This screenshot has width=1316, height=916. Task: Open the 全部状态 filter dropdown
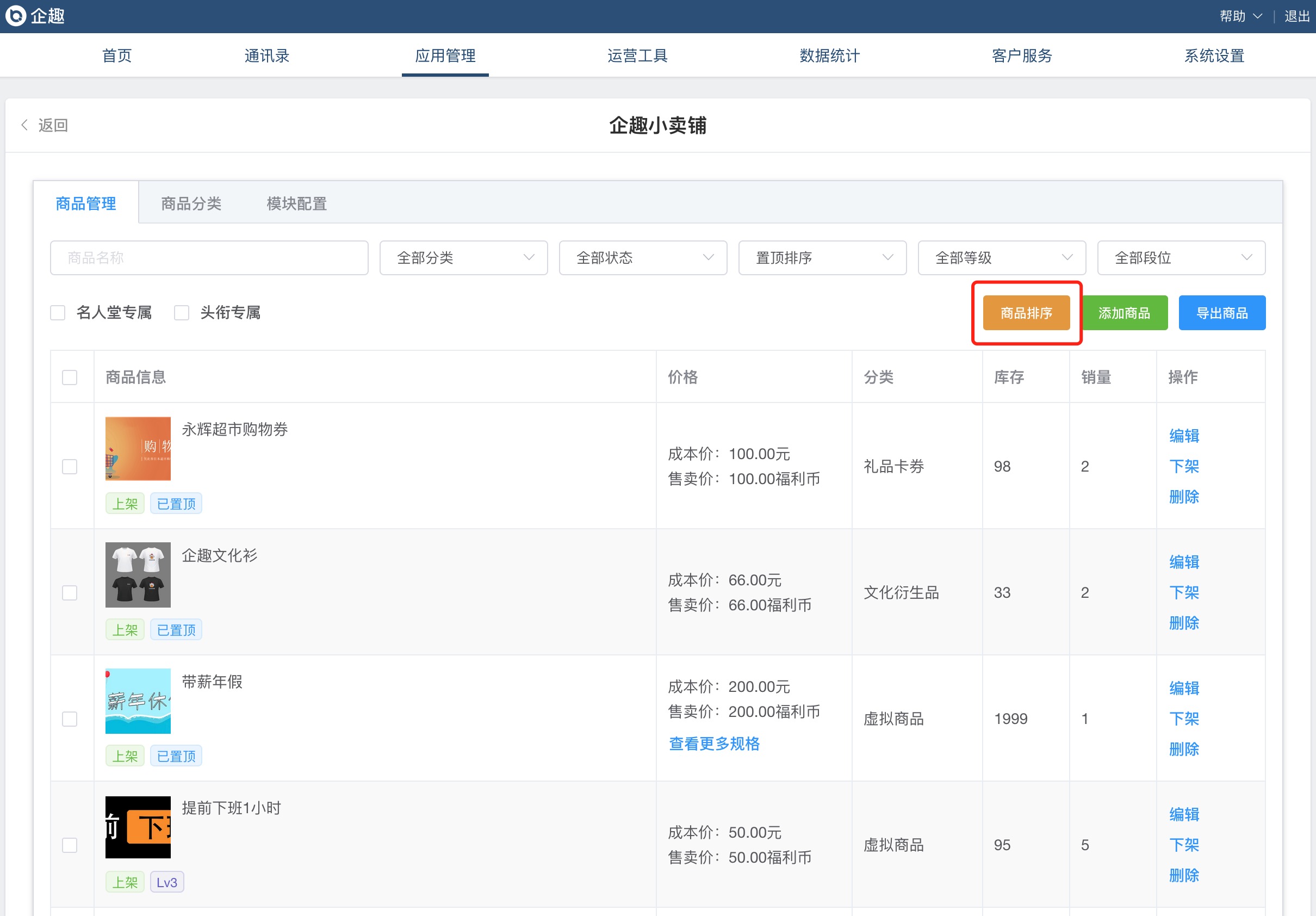pos(643,257)
